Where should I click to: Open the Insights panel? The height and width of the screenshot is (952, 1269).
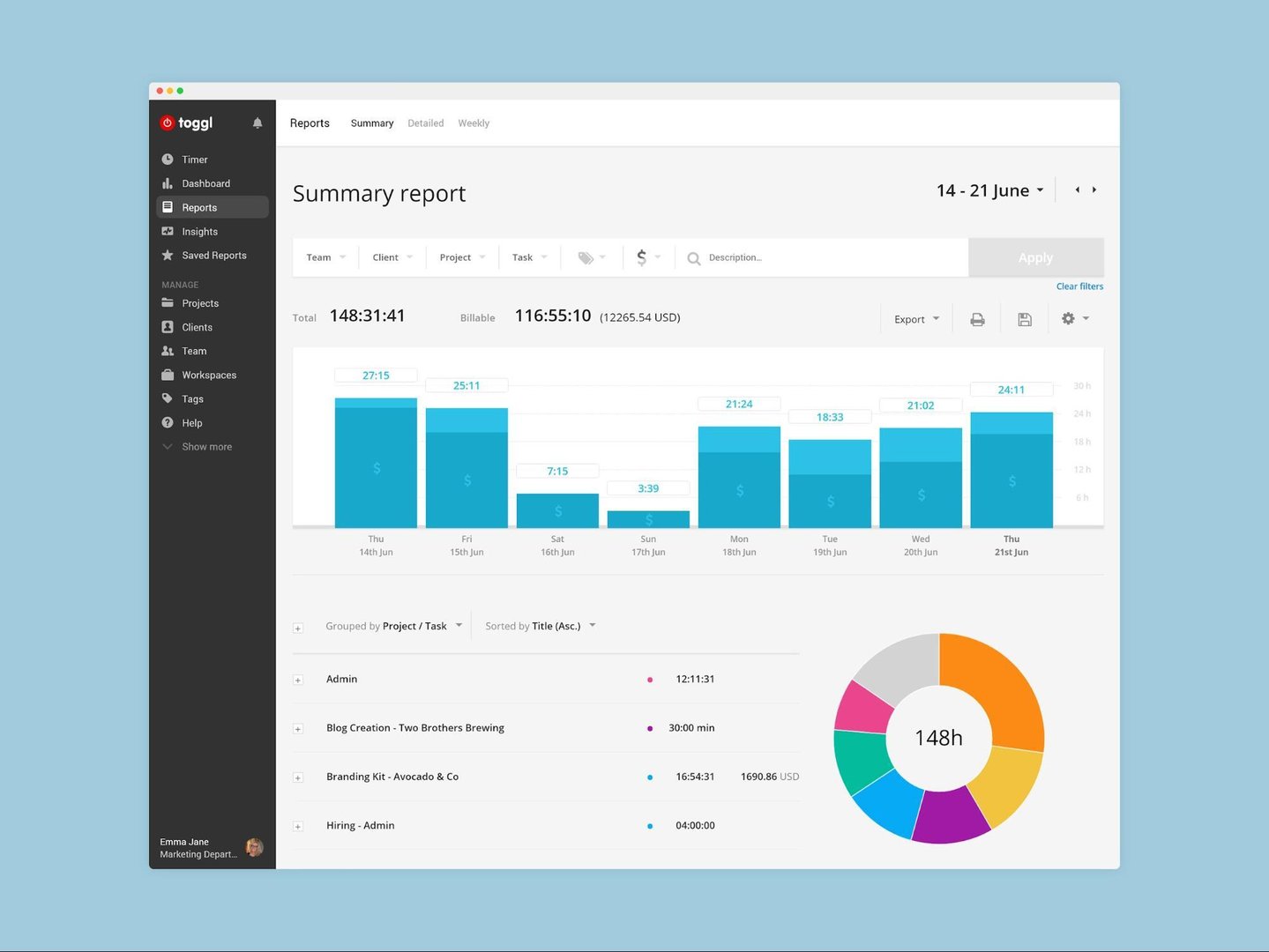coord(199,231)
